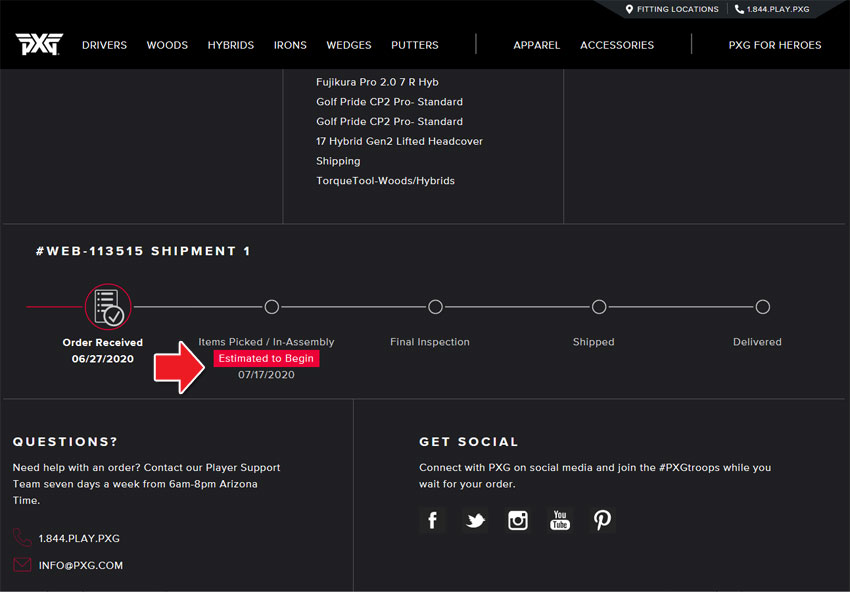Open the Facebook social icon
Screen dimensions: 850x592
pyautogui.click(x=432, y=520)
